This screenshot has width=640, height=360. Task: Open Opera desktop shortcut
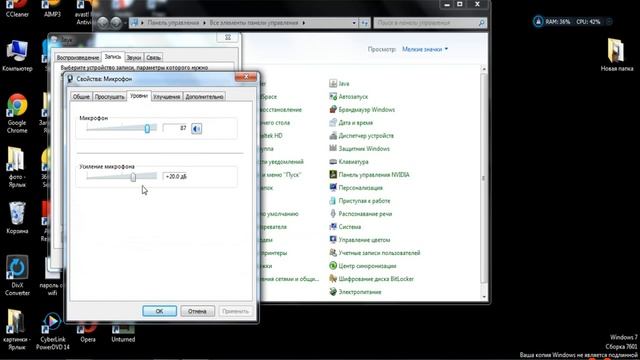click(88, 331)
